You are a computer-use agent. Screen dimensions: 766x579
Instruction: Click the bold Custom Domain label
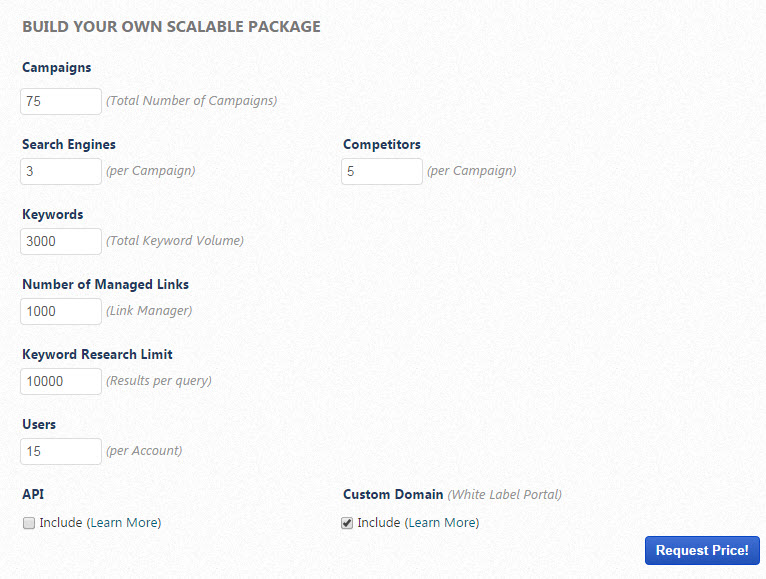tap(393, 495)
